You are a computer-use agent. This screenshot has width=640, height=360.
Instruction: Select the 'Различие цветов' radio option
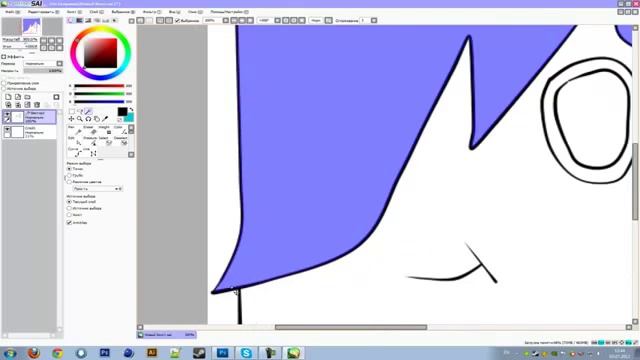pyautogui.click(x=69, y=182)
